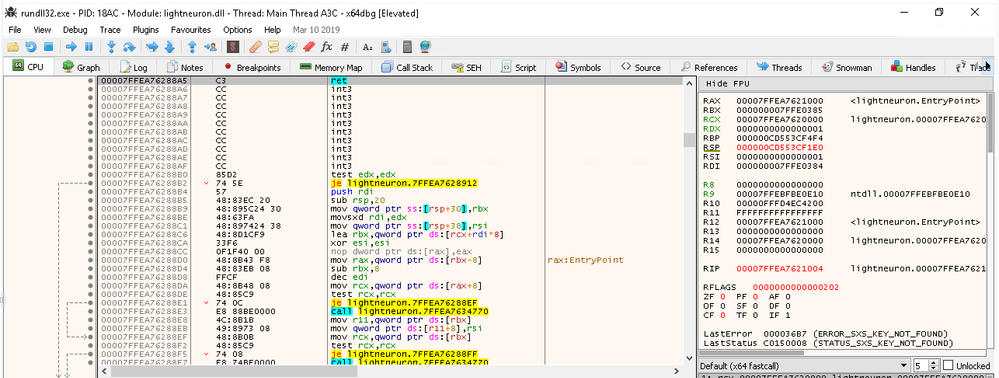Open the Variables hash icon
Image resolution: width=999 pixels, height=378 pixels.
click(x=345, y=47)
